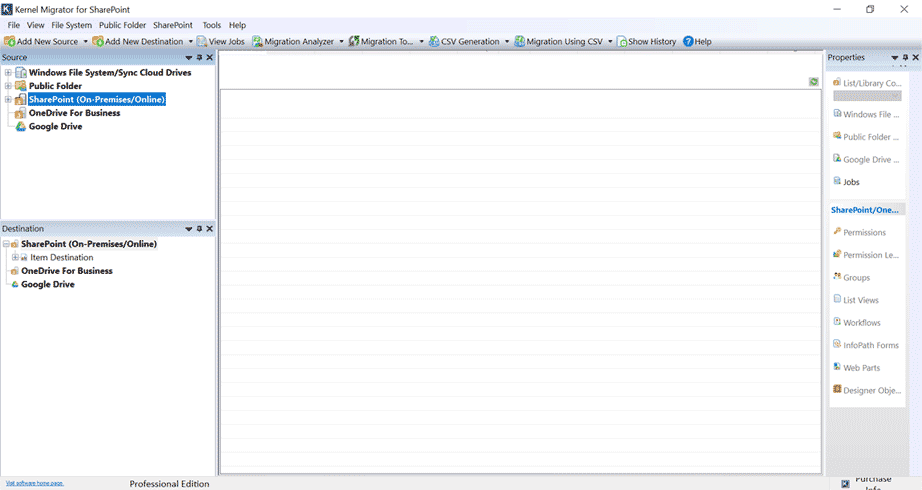Expand SharePoint (On-Premises/Online) in Source

pyautogui.click(x=8, y=99)
